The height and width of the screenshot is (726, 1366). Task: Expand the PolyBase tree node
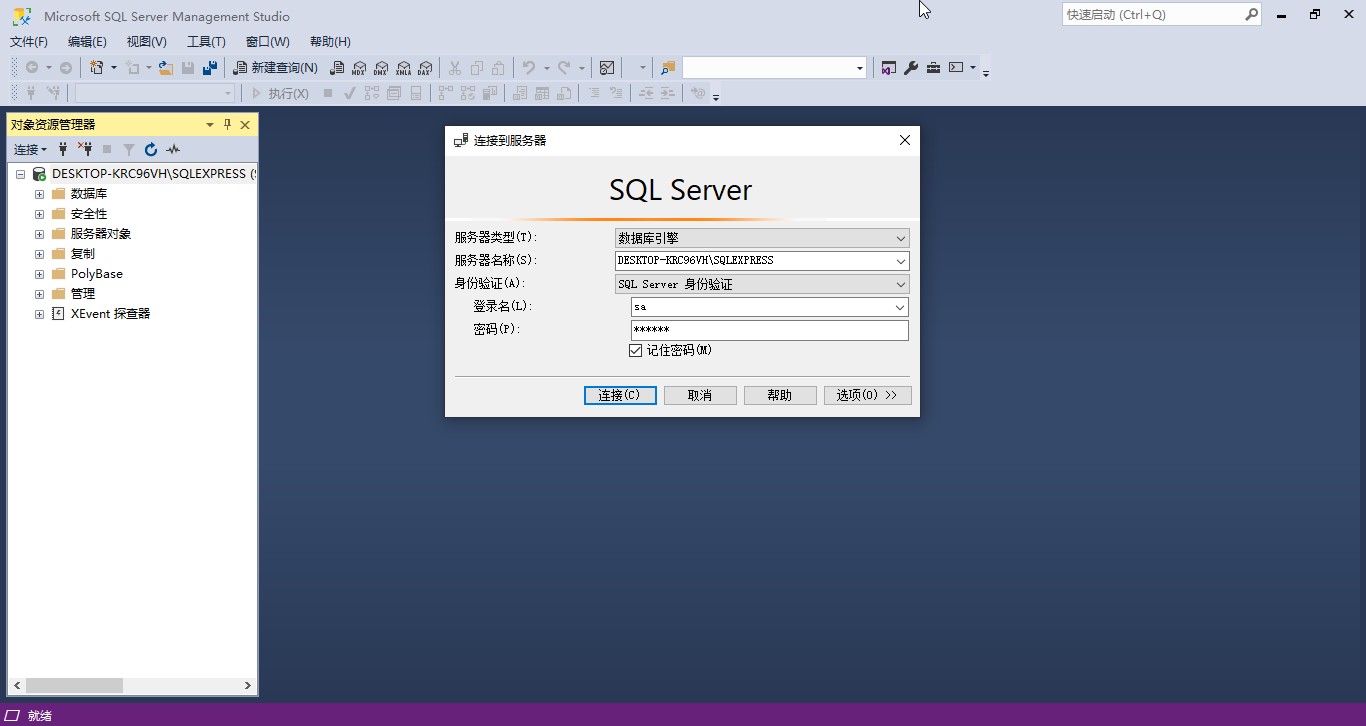tap(39, 274)
